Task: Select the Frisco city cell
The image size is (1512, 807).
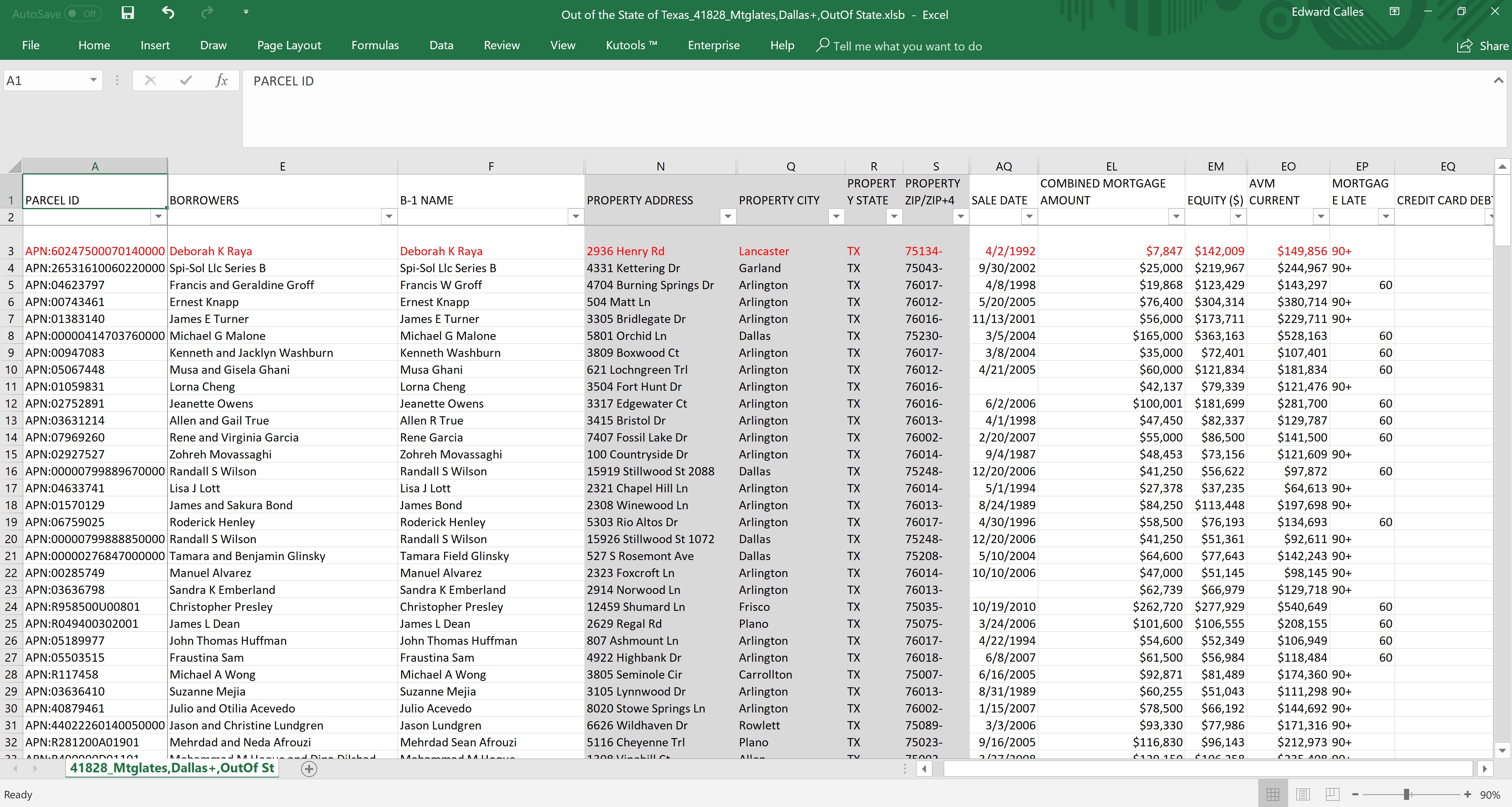Action: (x=790, y=607)
